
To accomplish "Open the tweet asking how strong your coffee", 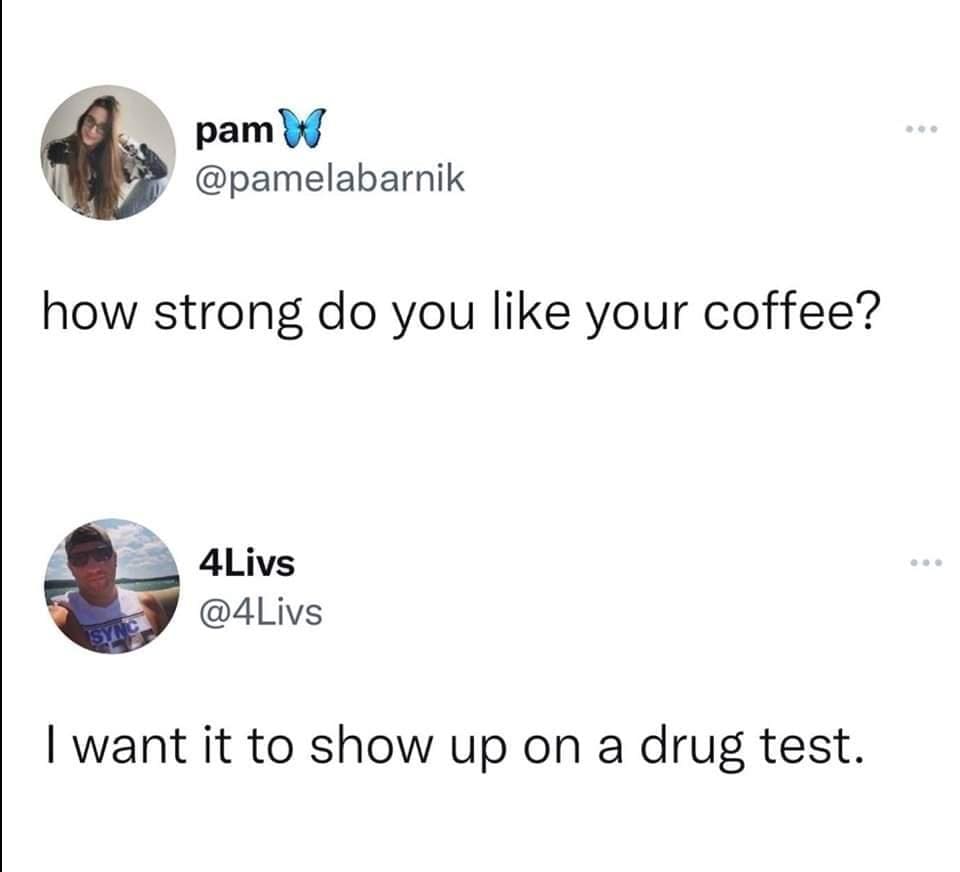I will coord(460,313).
